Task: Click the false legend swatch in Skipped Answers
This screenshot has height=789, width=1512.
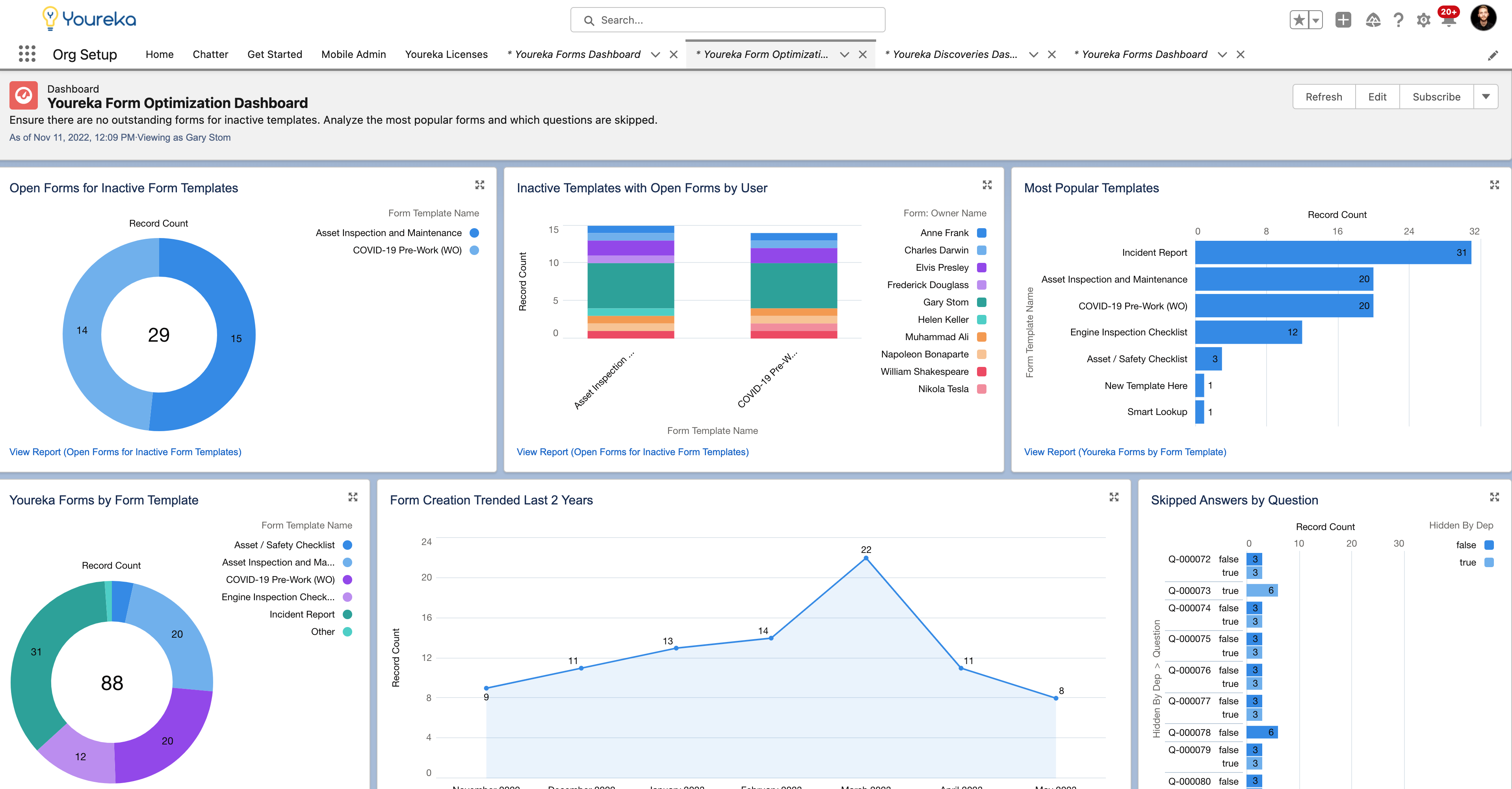Action: coord(1489,545)
